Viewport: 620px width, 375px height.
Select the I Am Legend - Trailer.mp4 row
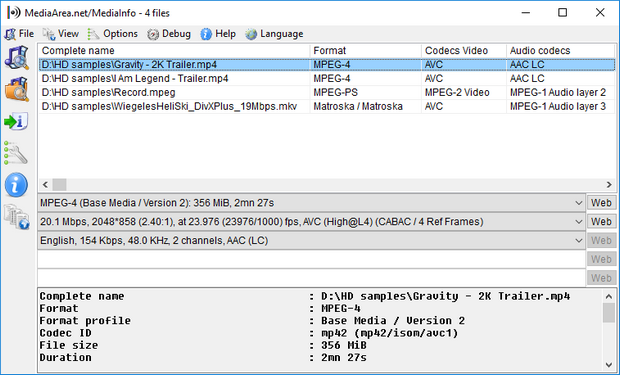click(x=327, y=79)
